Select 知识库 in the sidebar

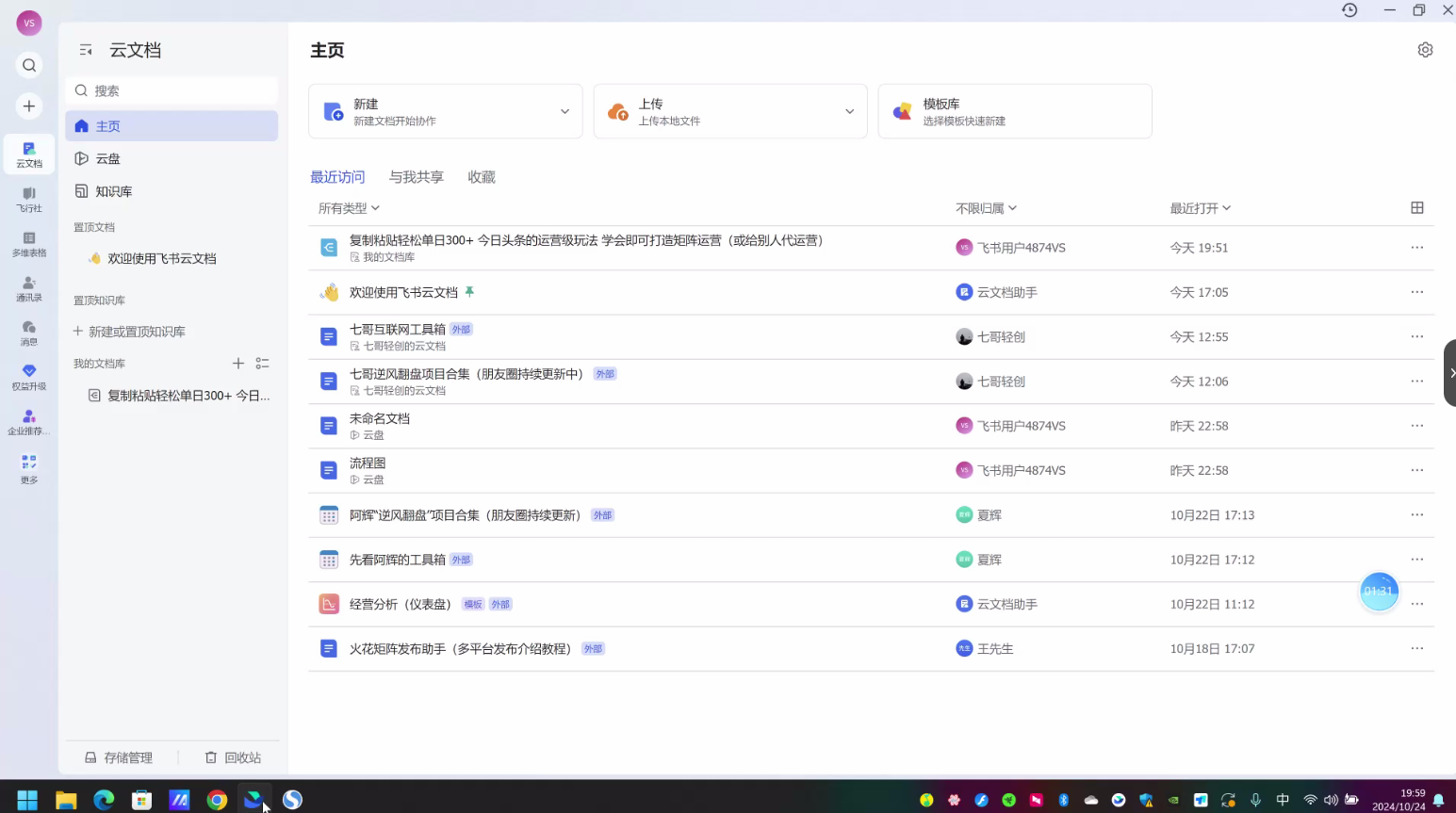[172, 191]
